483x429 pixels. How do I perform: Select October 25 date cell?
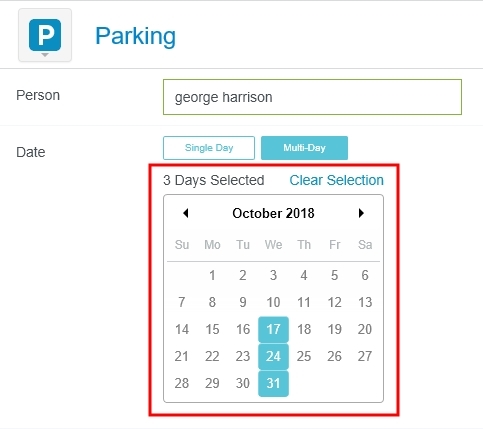tap(304, 356)
